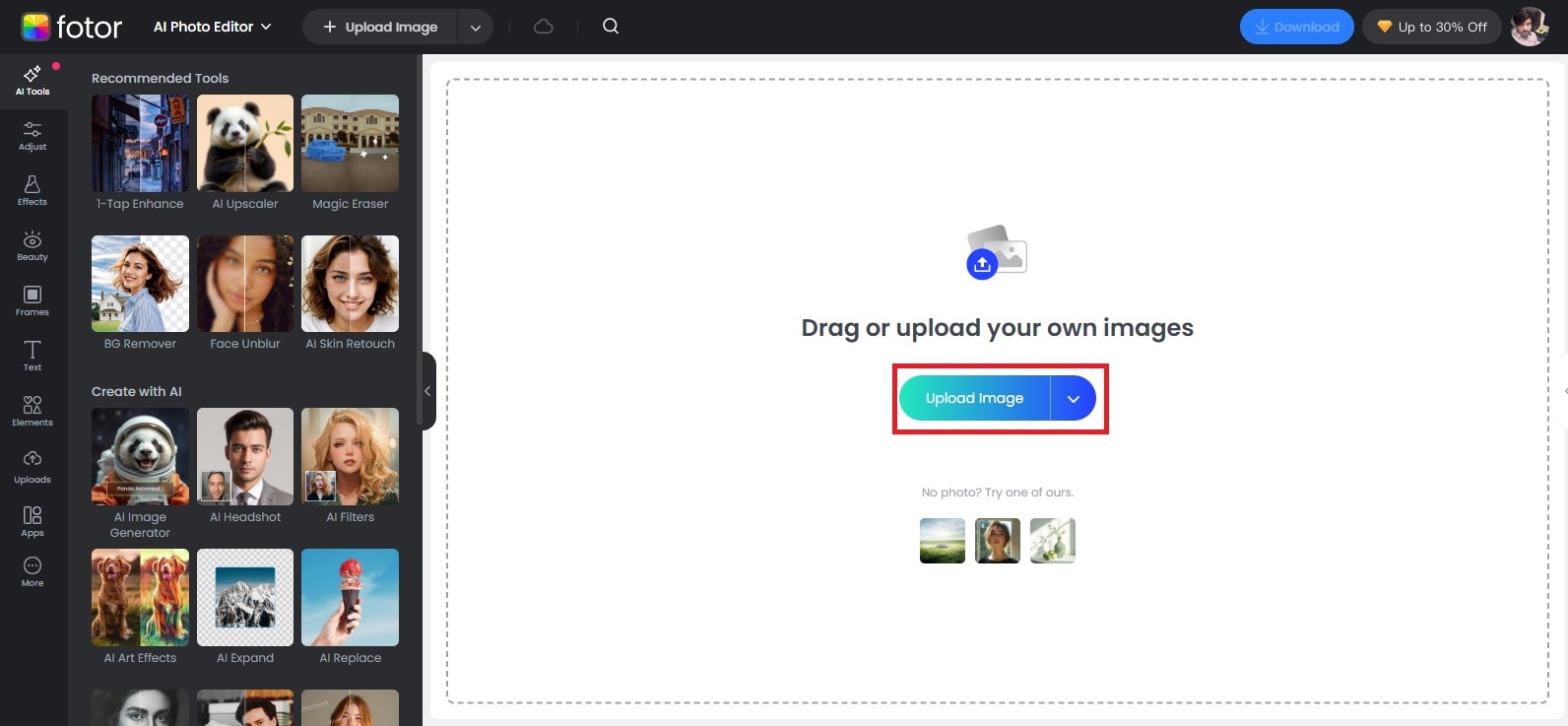Select the AI Skin Retouch tool
The image size is (1568, 726).
click(350, 294)
